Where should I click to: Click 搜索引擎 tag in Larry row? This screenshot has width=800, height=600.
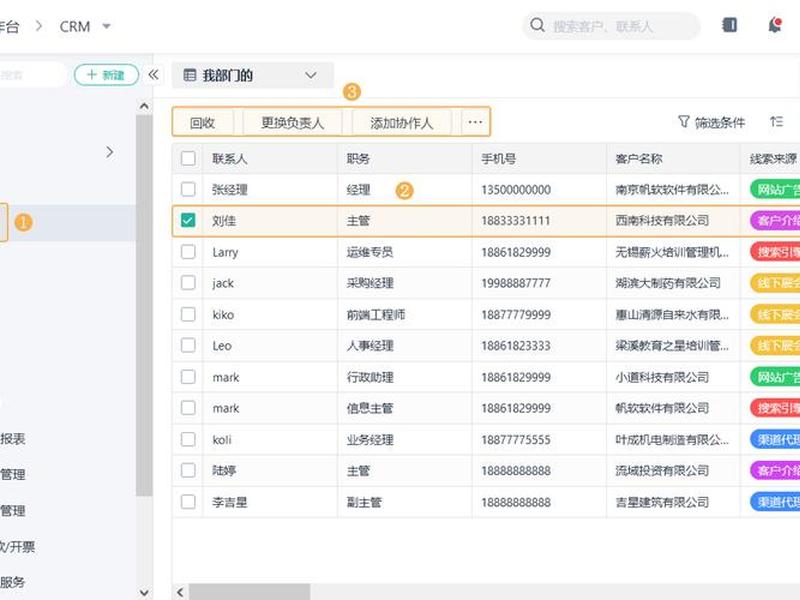coord(775,252)
